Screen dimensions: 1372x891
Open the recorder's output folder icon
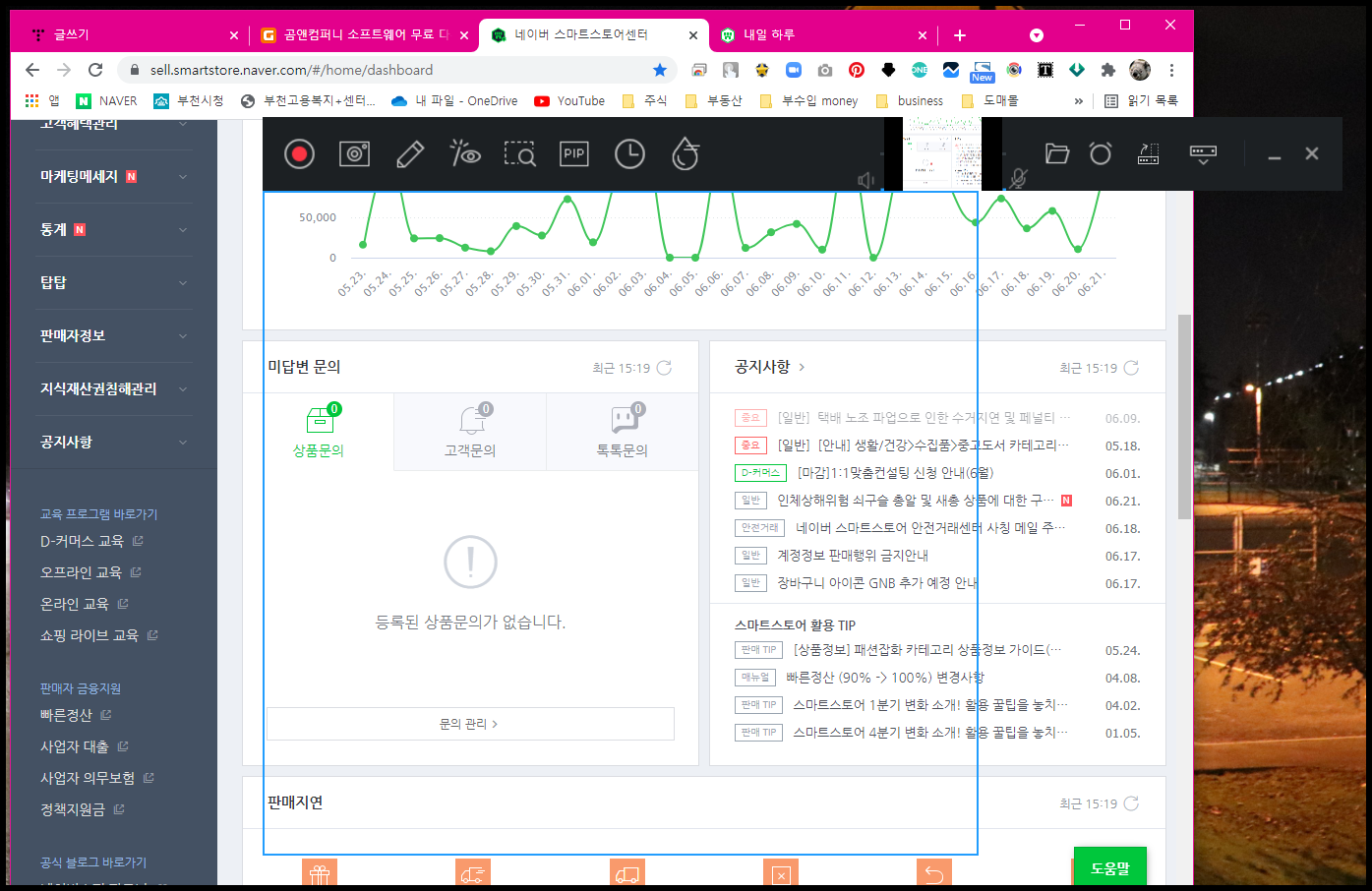click(x=1057, y=153)
